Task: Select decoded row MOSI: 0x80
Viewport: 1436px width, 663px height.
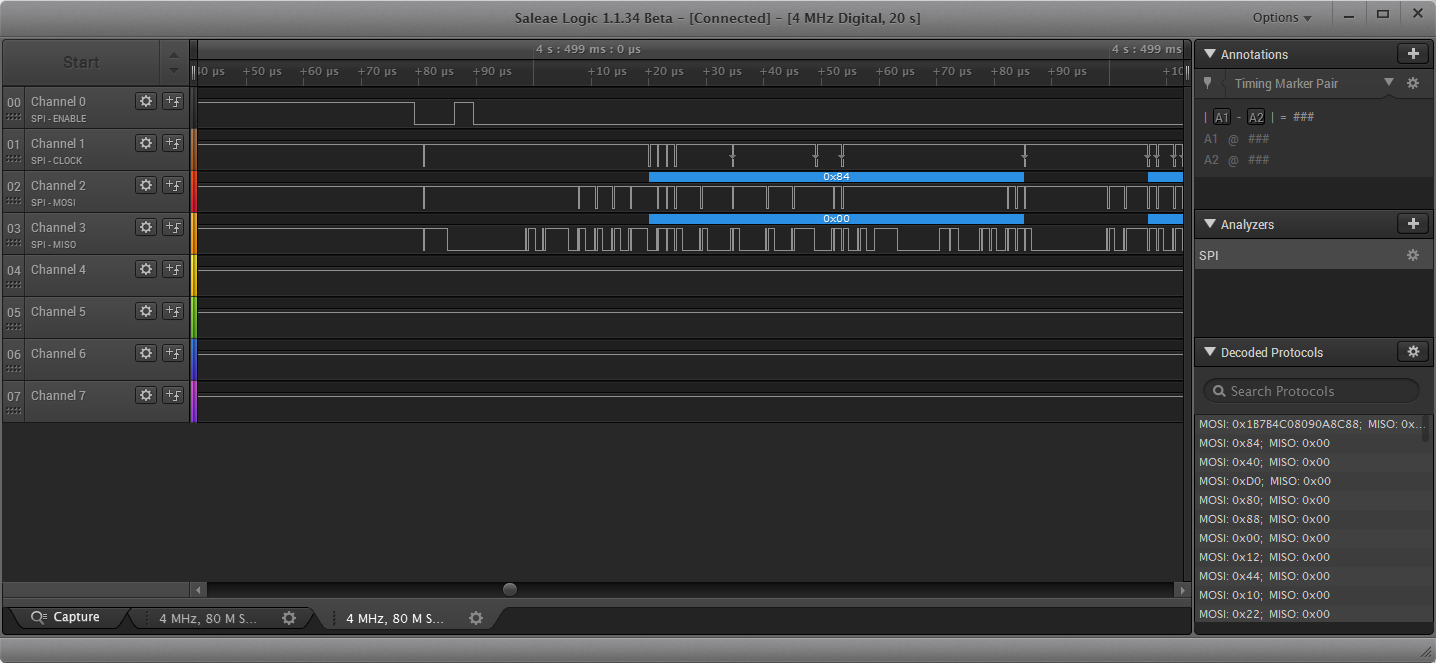Action: pos(1309,500)
